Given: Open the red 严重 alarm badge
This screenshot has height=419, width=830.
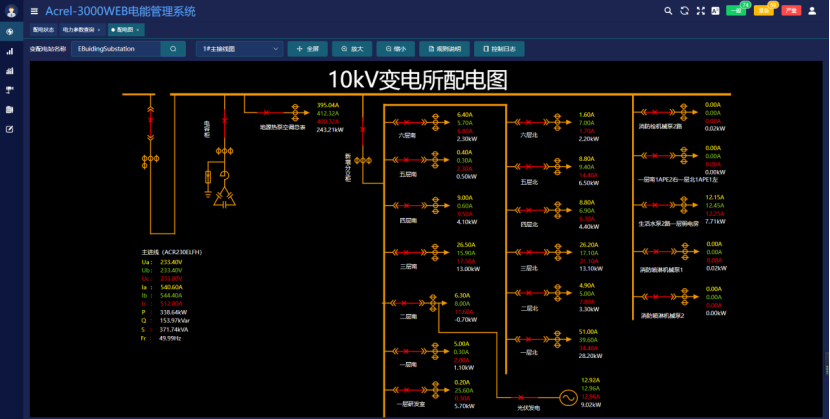Looking at the screenshot, I should (x=790, y=11).
